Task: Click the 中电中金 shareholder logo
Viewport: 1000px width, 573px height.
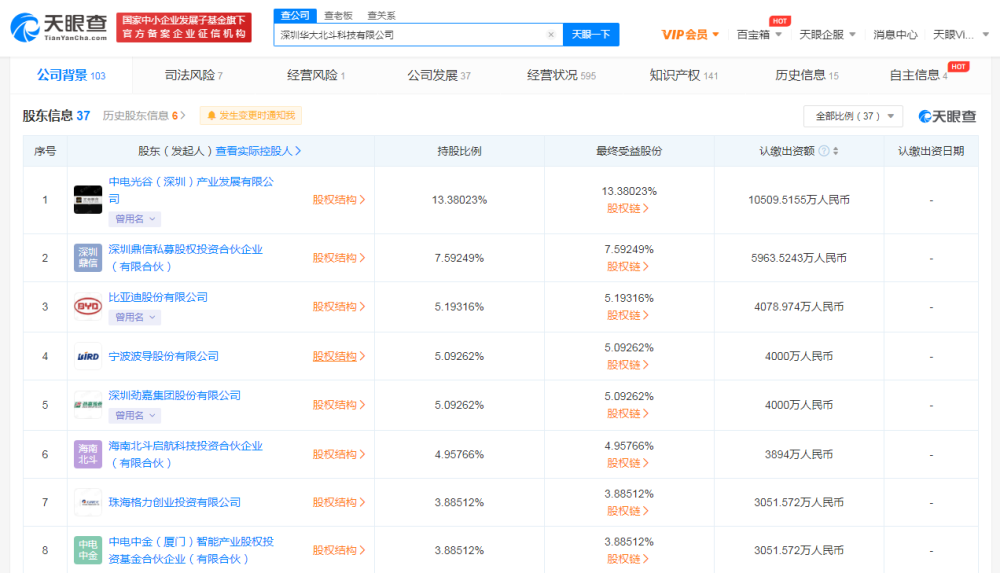Action: [88, 550]
